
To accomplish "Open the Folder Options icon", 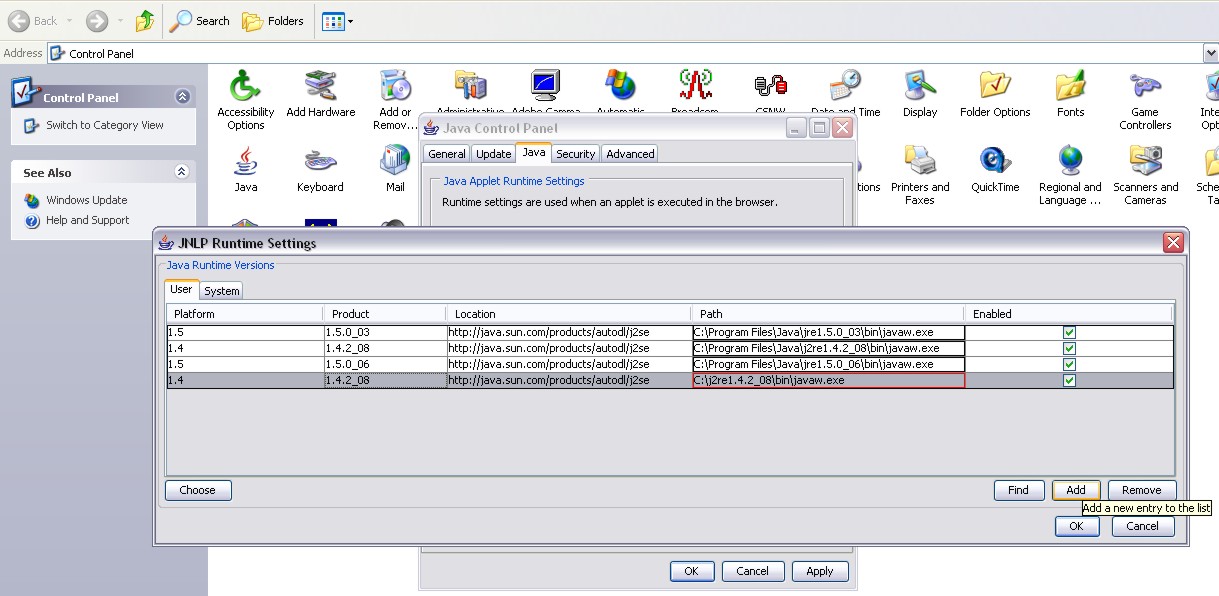I will [995, 95].
